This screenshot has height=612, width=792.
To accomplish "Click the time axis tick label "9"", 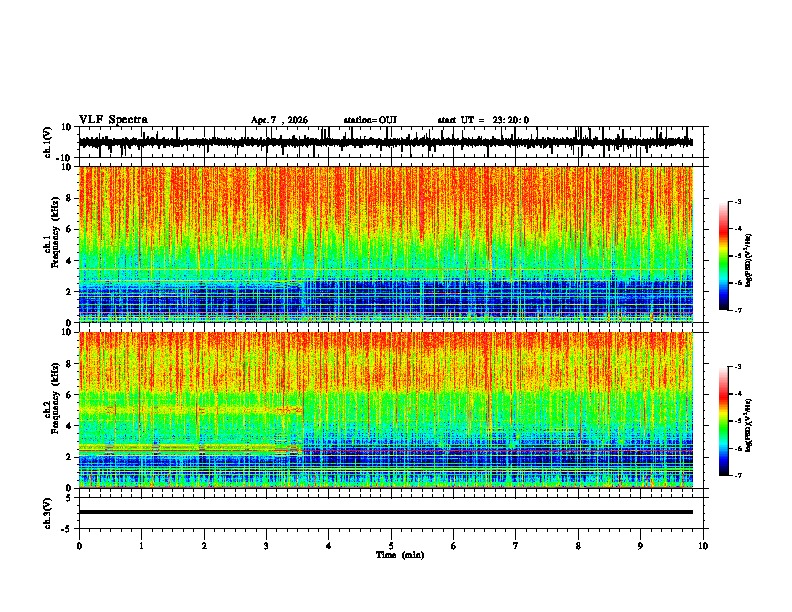I will pos(640,546).
